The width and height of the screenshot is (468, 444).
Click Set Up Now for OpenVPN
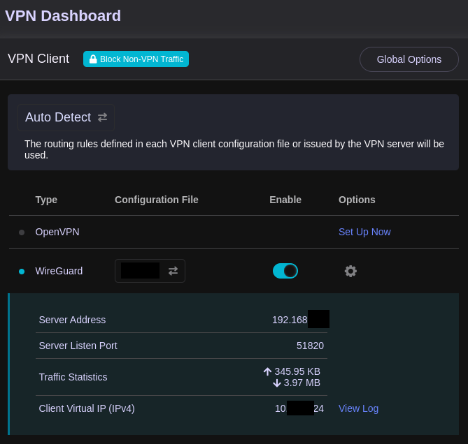point(365,232)
